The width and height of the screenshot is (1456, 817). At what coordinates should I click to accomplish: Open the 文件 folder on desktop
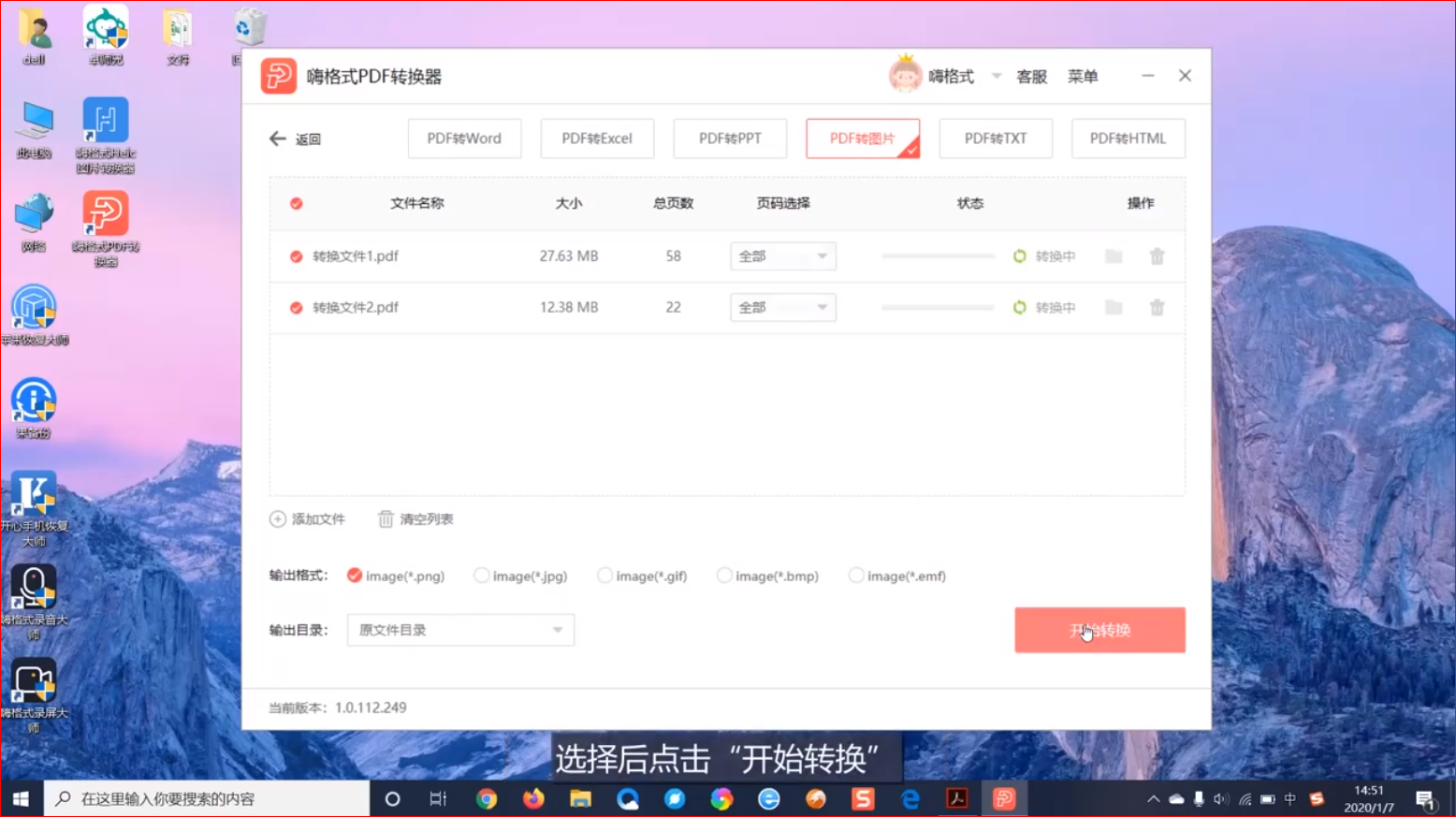click(178, 36)
